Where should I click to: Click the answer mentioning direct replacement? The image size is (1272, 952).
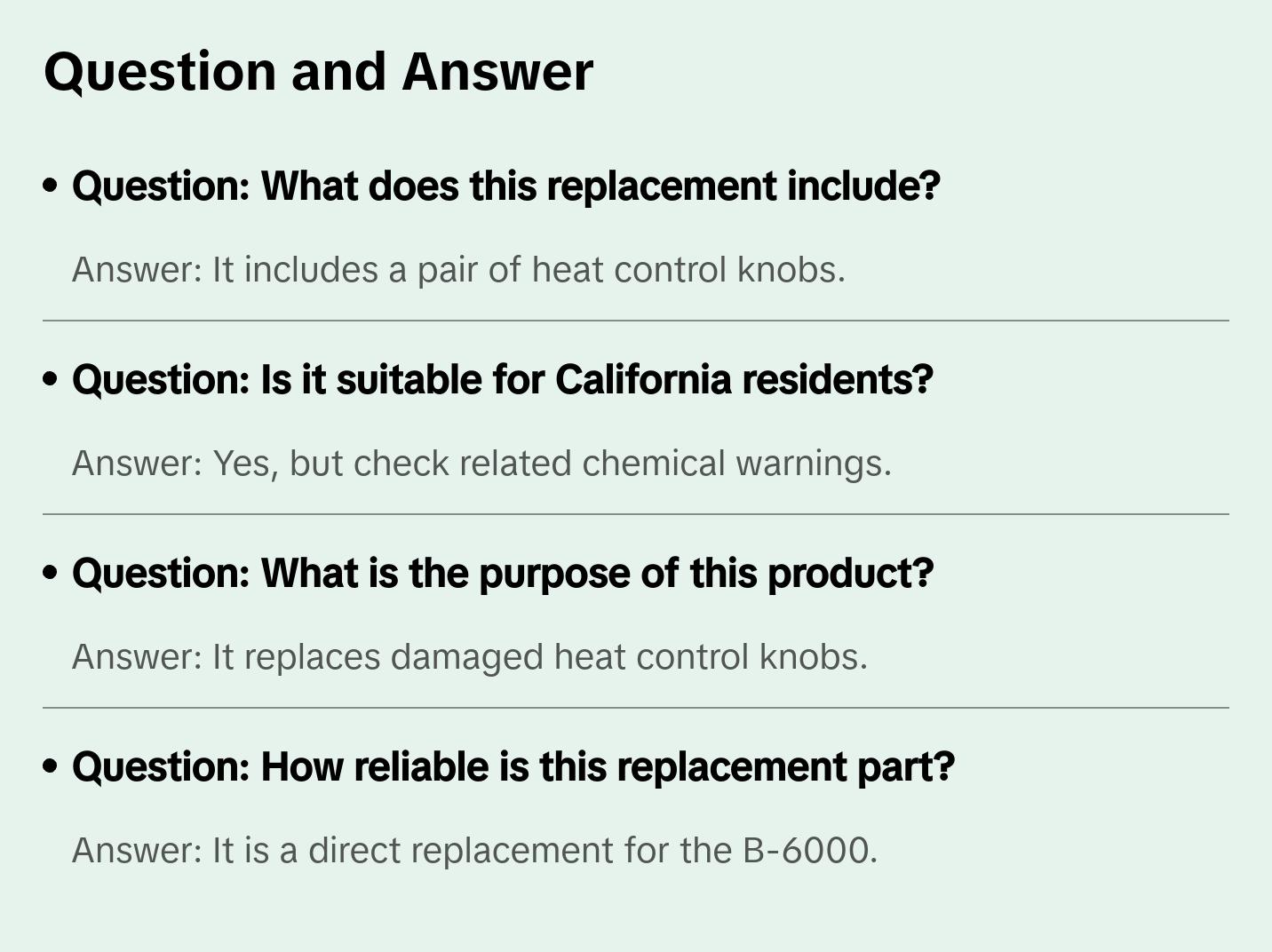(x=474, y=851)
